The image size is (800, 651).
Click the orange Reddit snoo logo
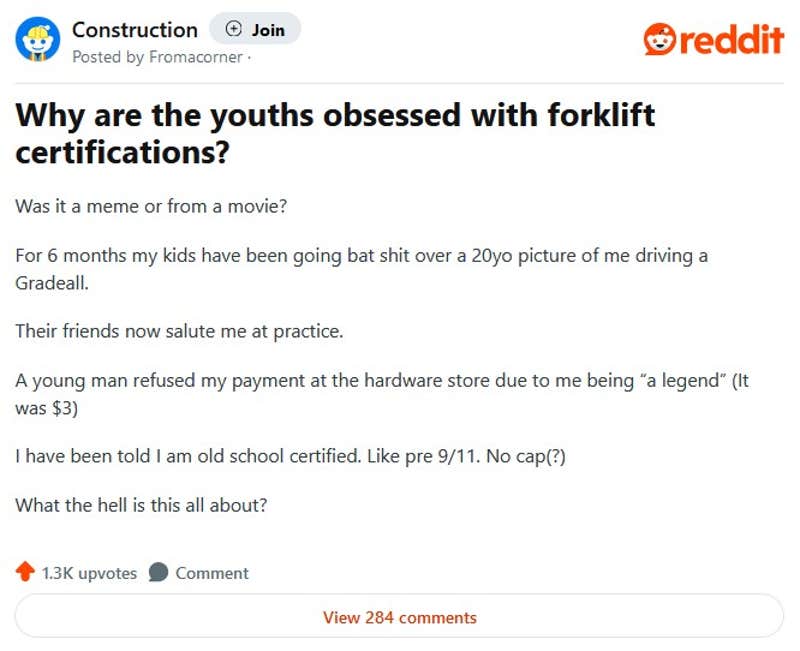click(x=659, y=38)
